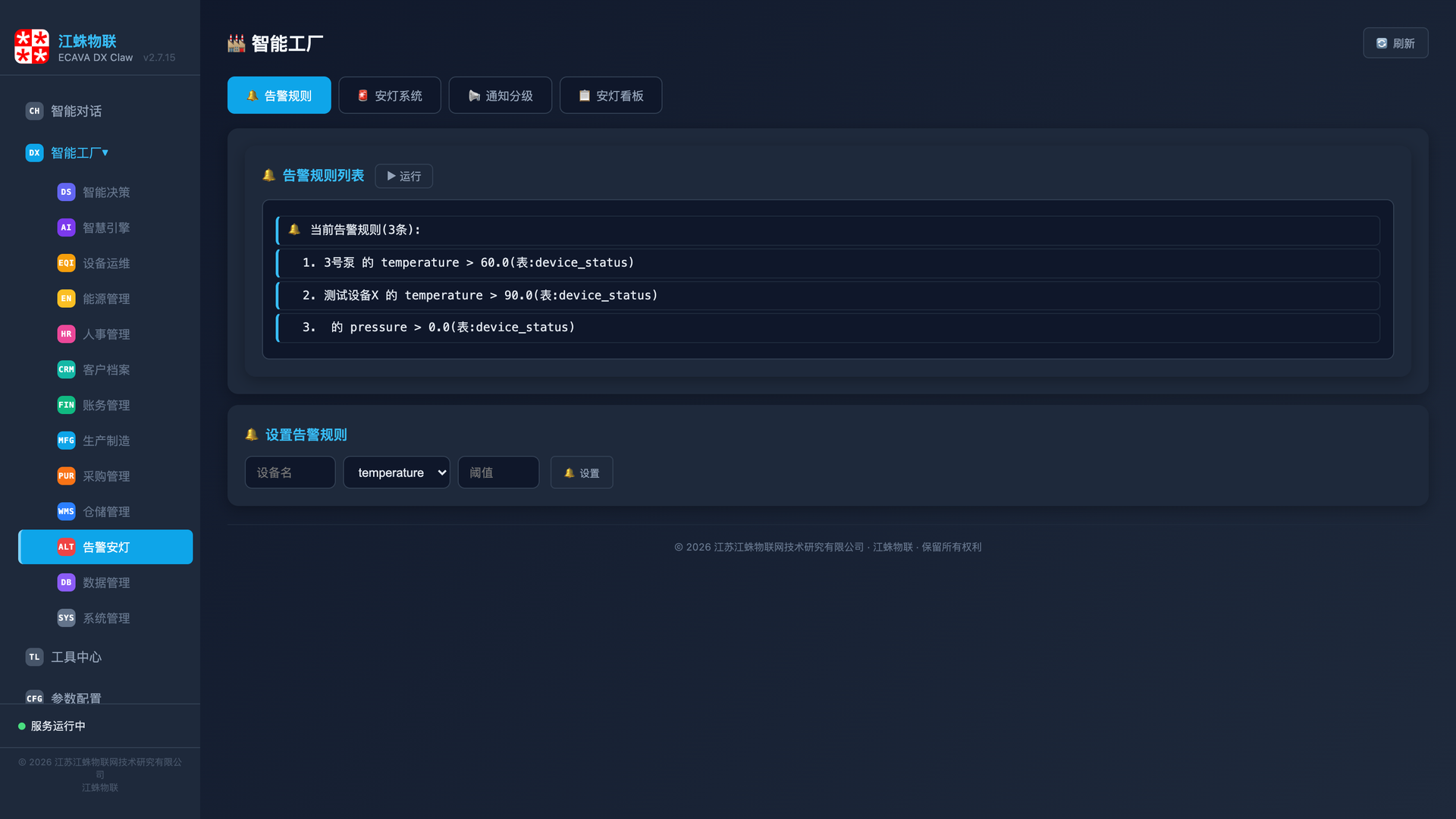
Task: Click the WMS icon for 仓储管理
Action: tap(66, 511)
